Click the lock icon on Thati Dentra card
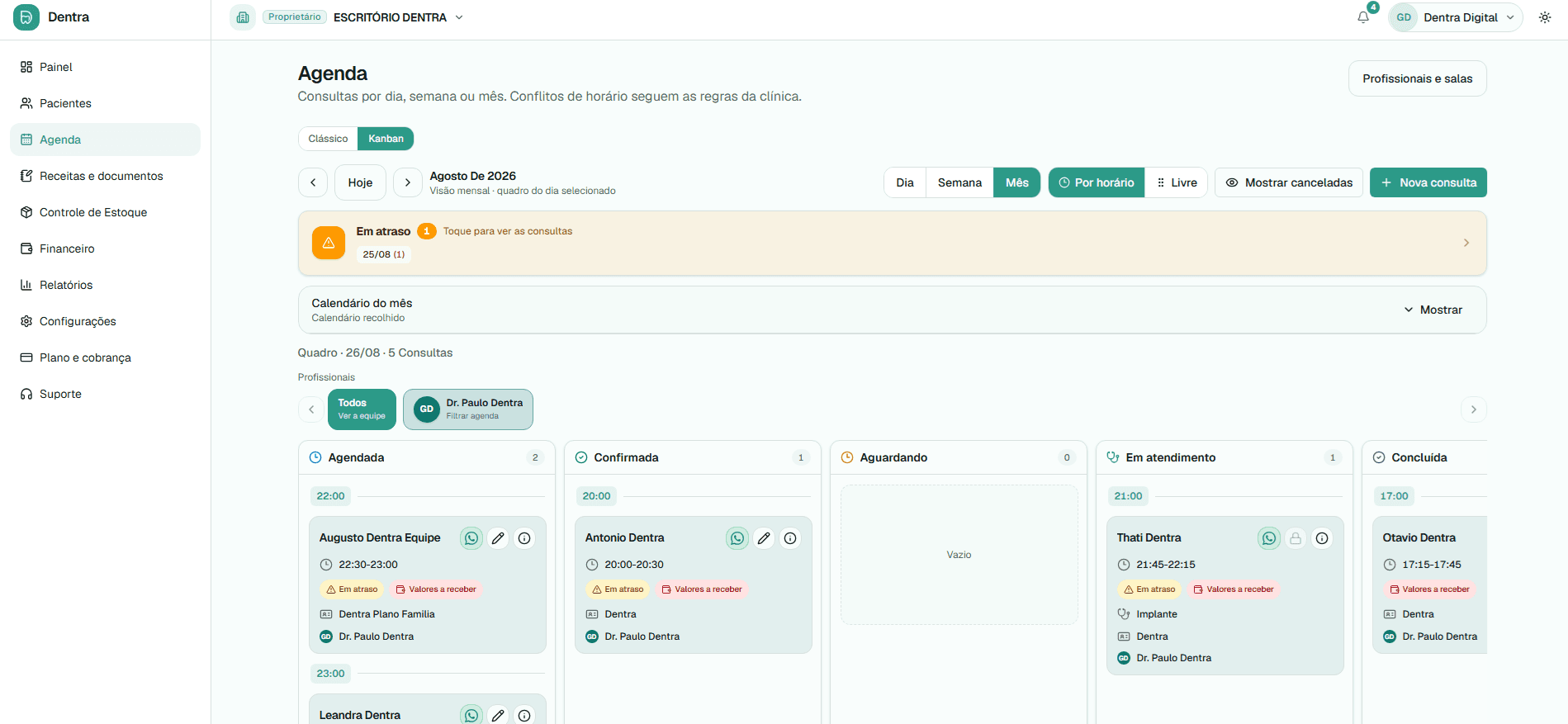The image size is (1568, 724). point(1296,538)
